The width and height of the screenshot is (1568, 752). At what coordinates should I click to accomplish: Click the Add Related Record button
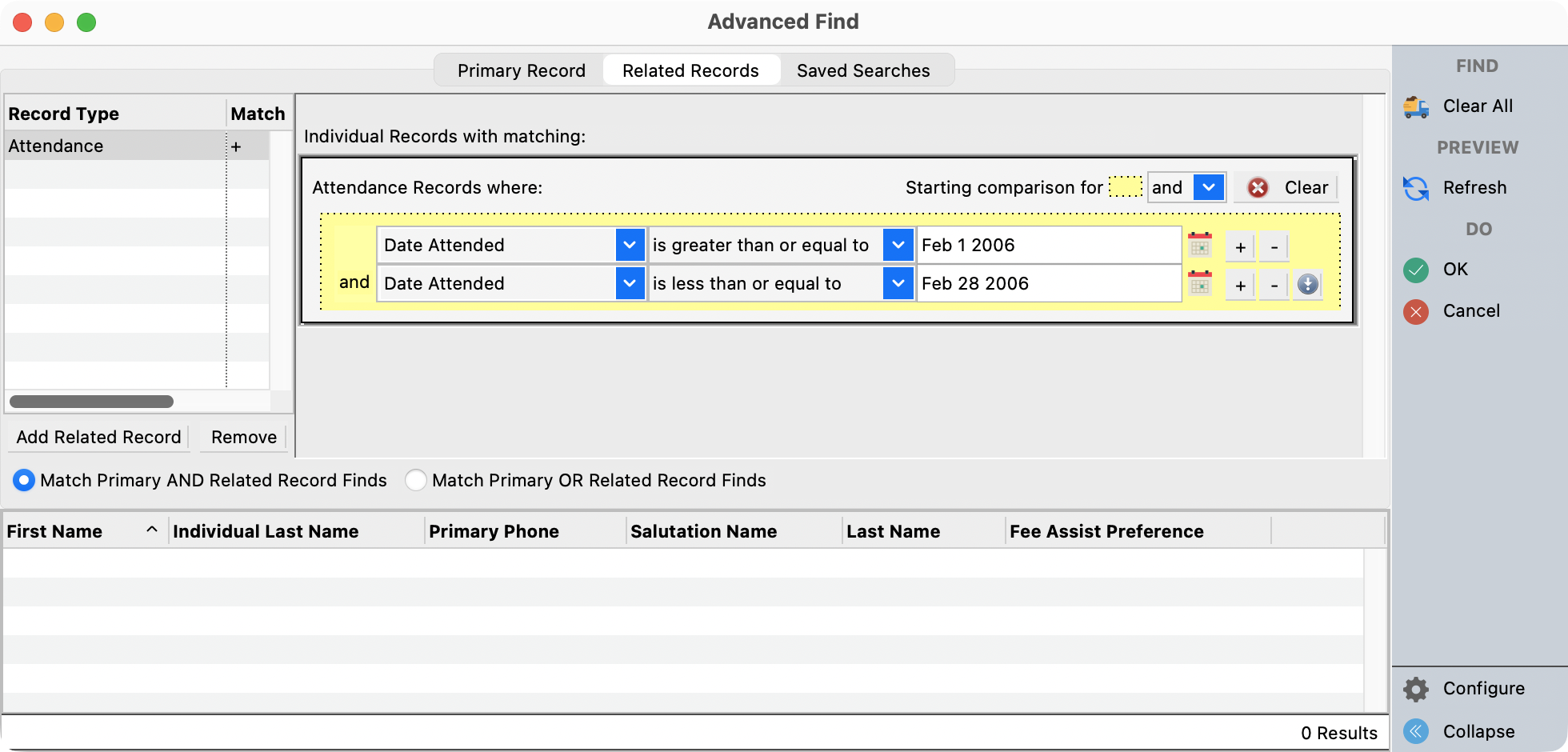[x=99, y=437]
